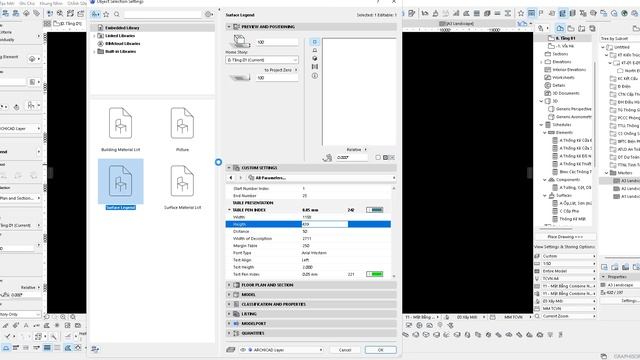
Task: Open the A3 Landscape tab
Action: coord(458,23)
